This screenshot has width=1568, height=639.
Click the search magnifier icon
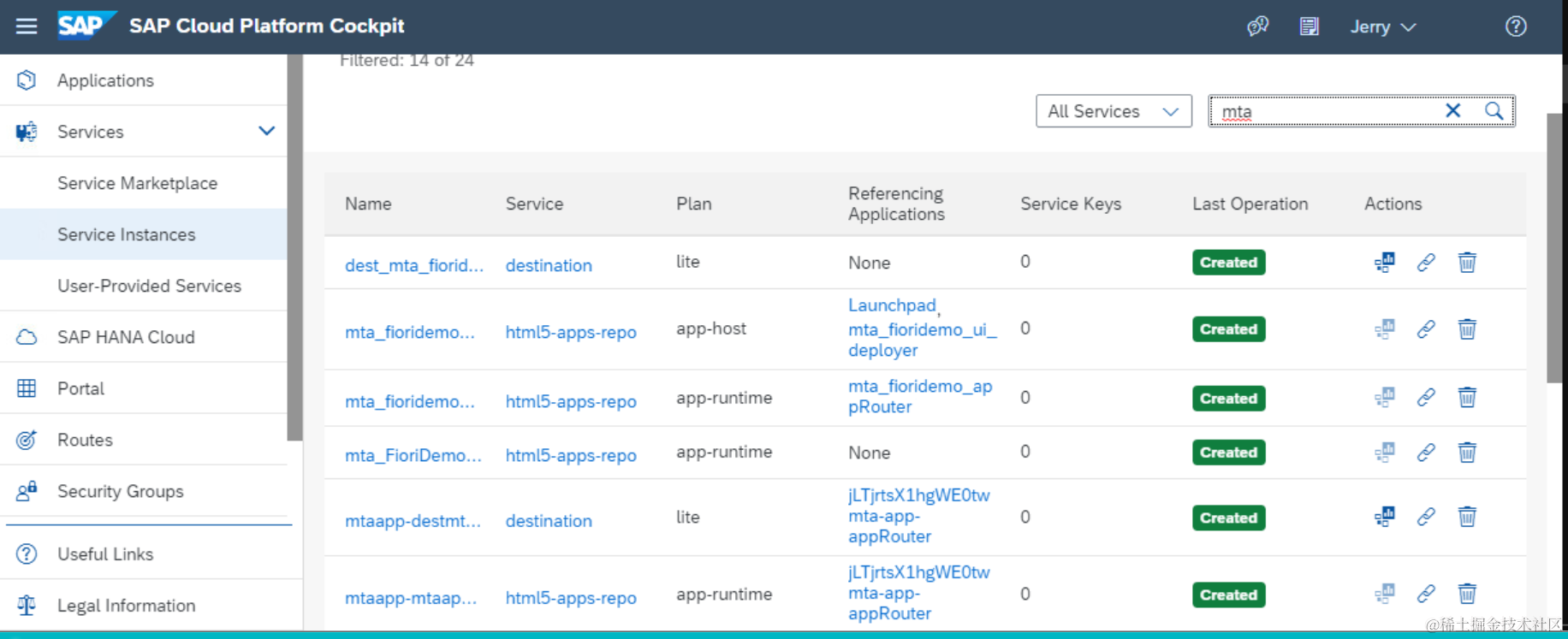pos(1494,110)
